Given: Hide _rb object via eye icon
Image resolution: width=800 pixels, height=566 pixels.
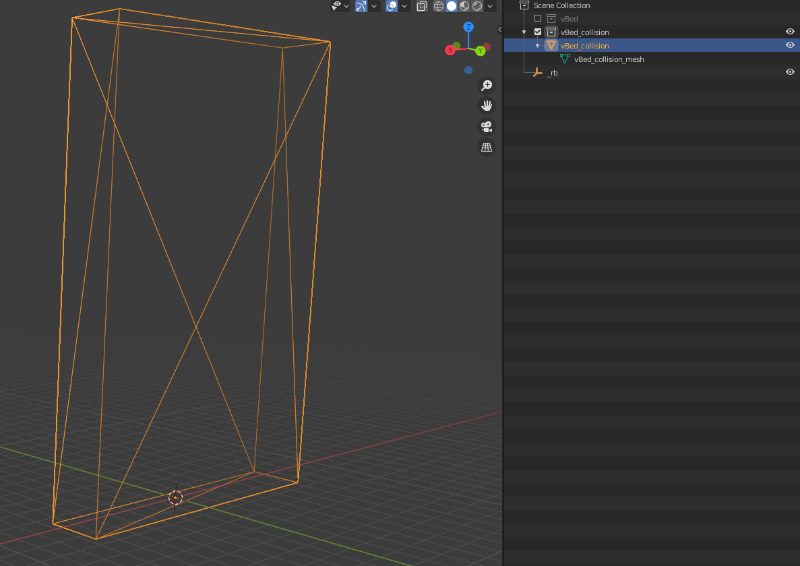Looking at the screenshot, I should (790, 72).
